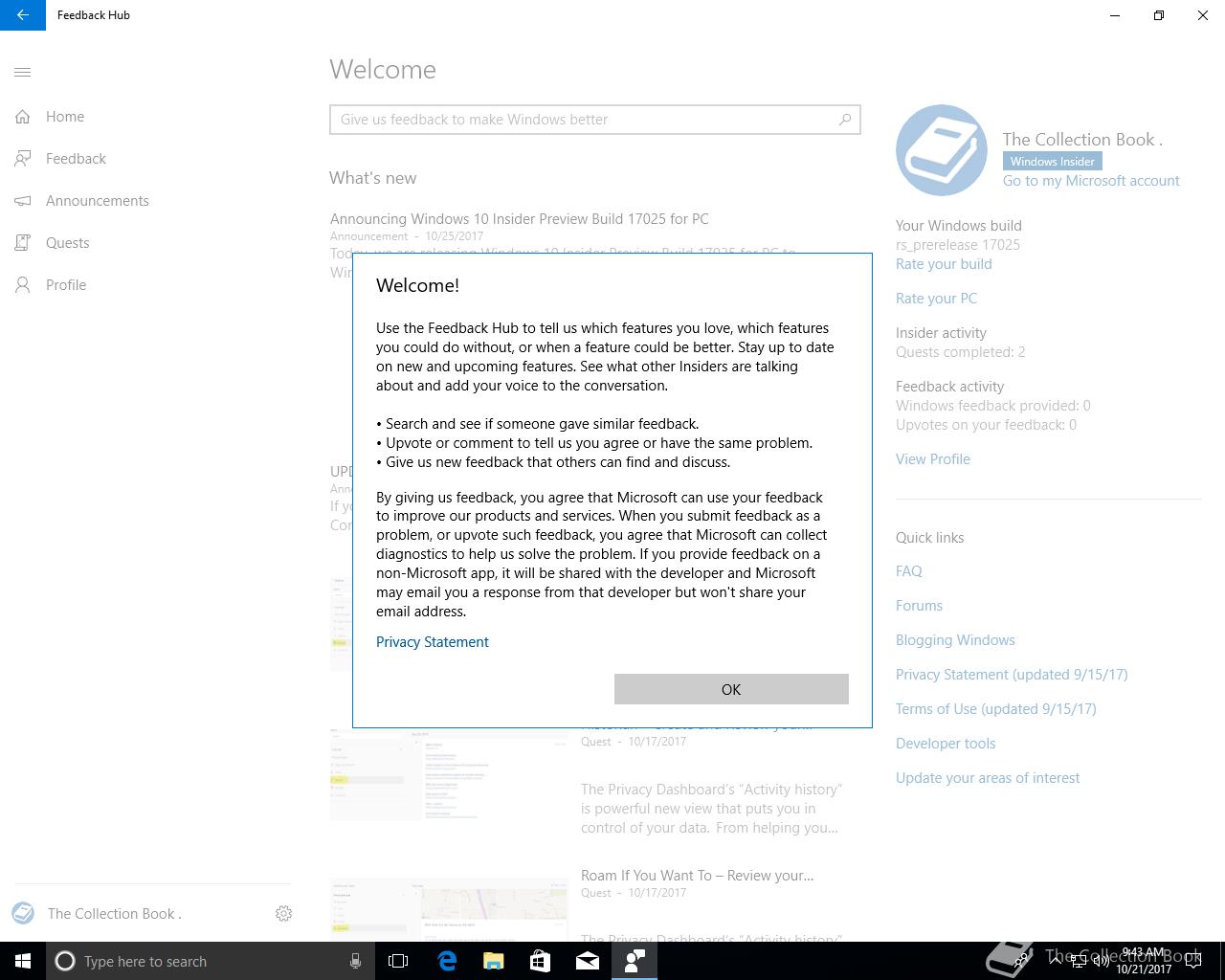Open File Explorer from taskbar
This screenshot has height=980, width=1225.
494,961
